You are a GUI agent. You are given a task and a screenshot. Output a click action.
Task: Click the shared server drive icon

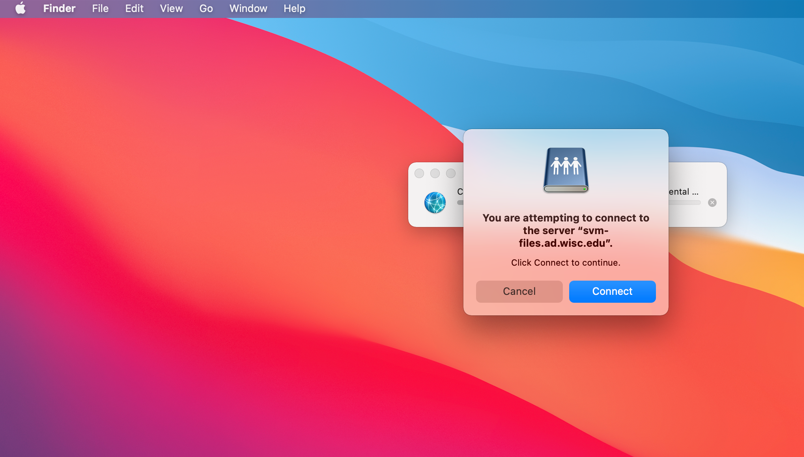point(565,170)
